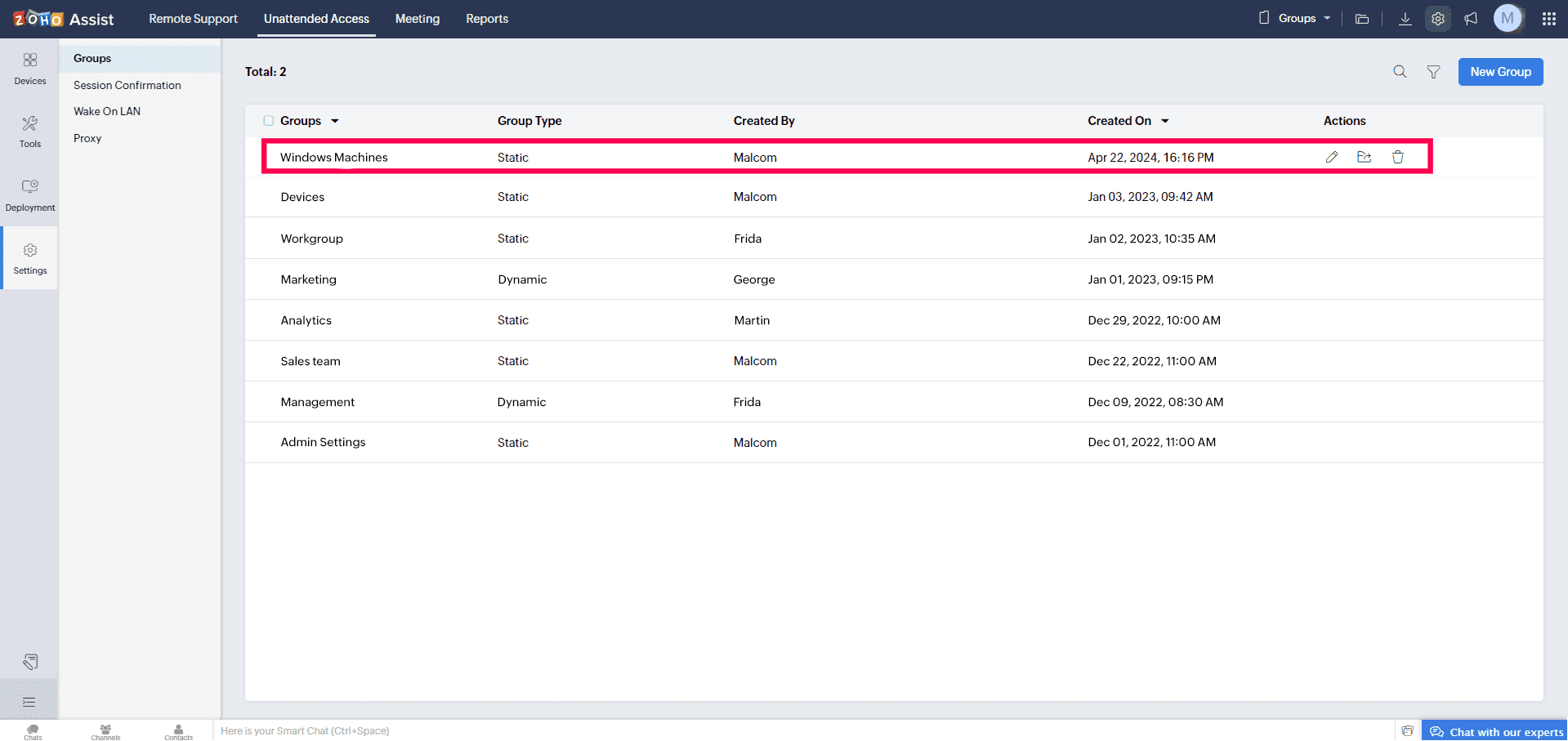The width and height of the screenshot is (1568, 741).
Task: Click the announcements megaphone icon
Action: click(1471, 19)
